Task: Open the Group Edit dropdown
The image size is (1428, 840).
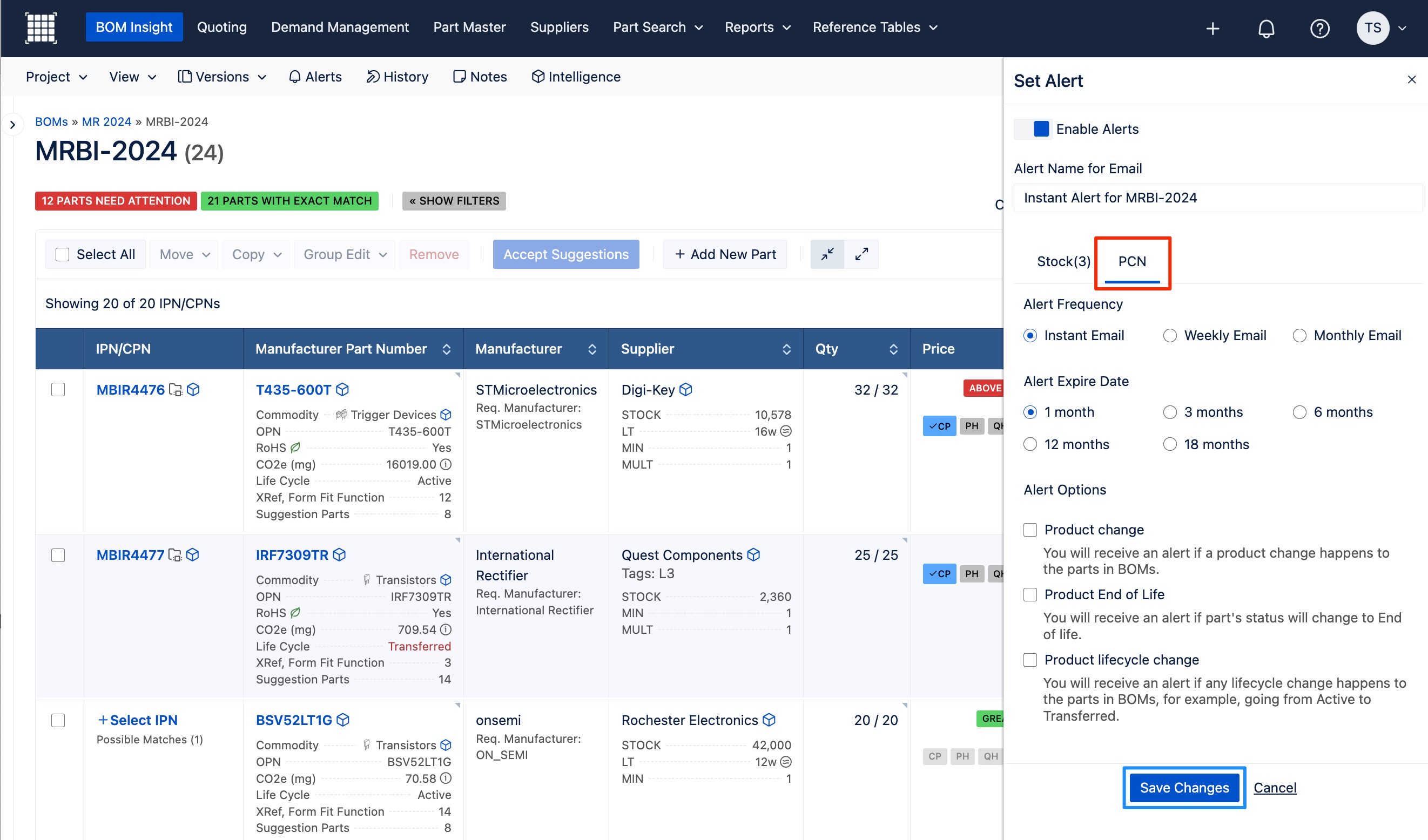Action: pyautogui.click(x=345, y=254)
